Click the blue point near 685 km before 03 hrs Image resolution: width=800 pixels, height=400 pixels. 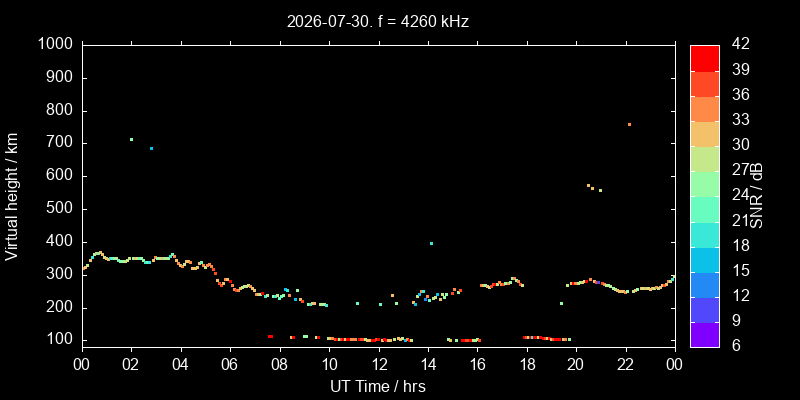click(x=151, y=148)
